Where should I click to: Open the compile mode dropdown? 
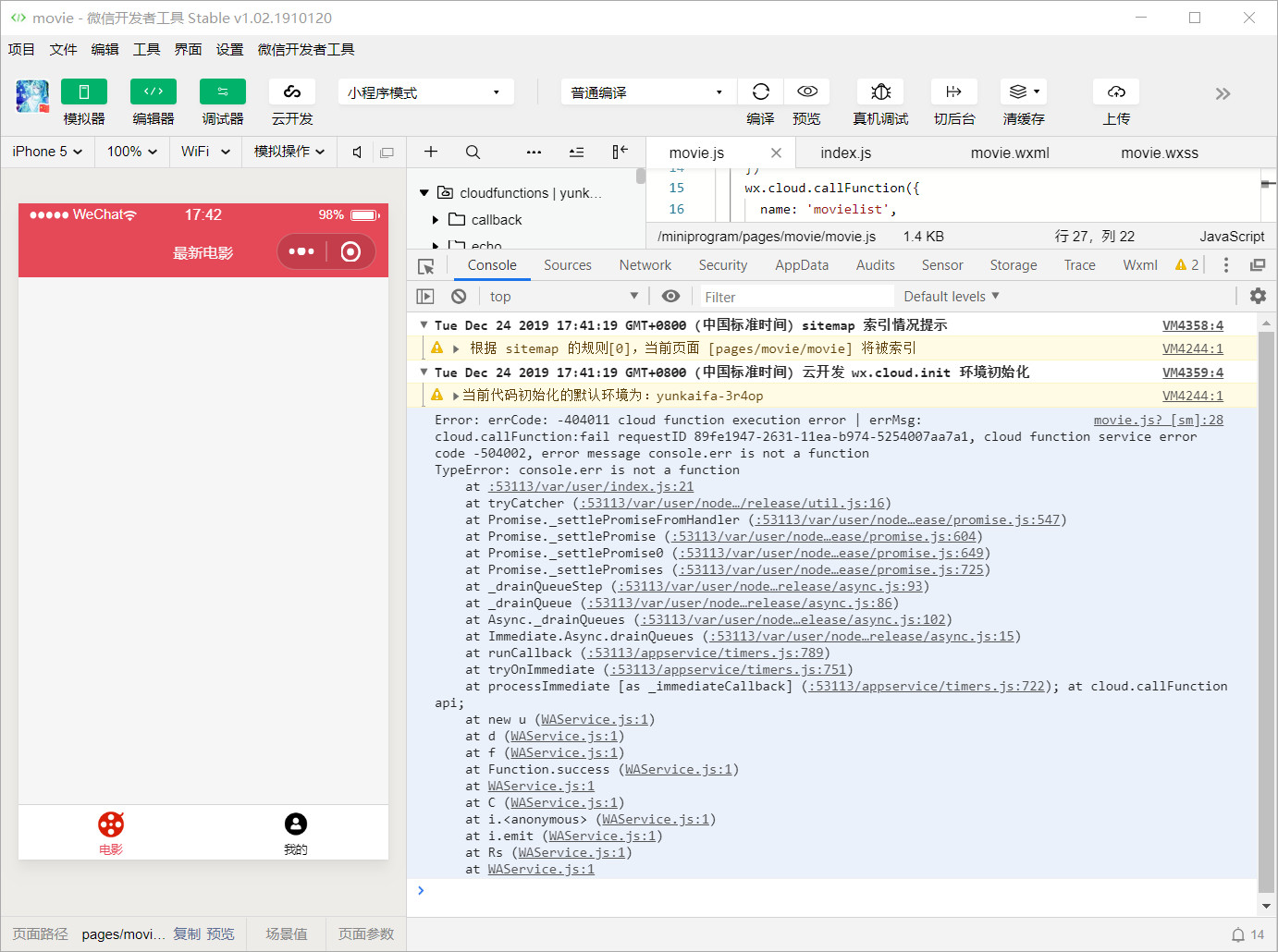(x=647, y=92)
